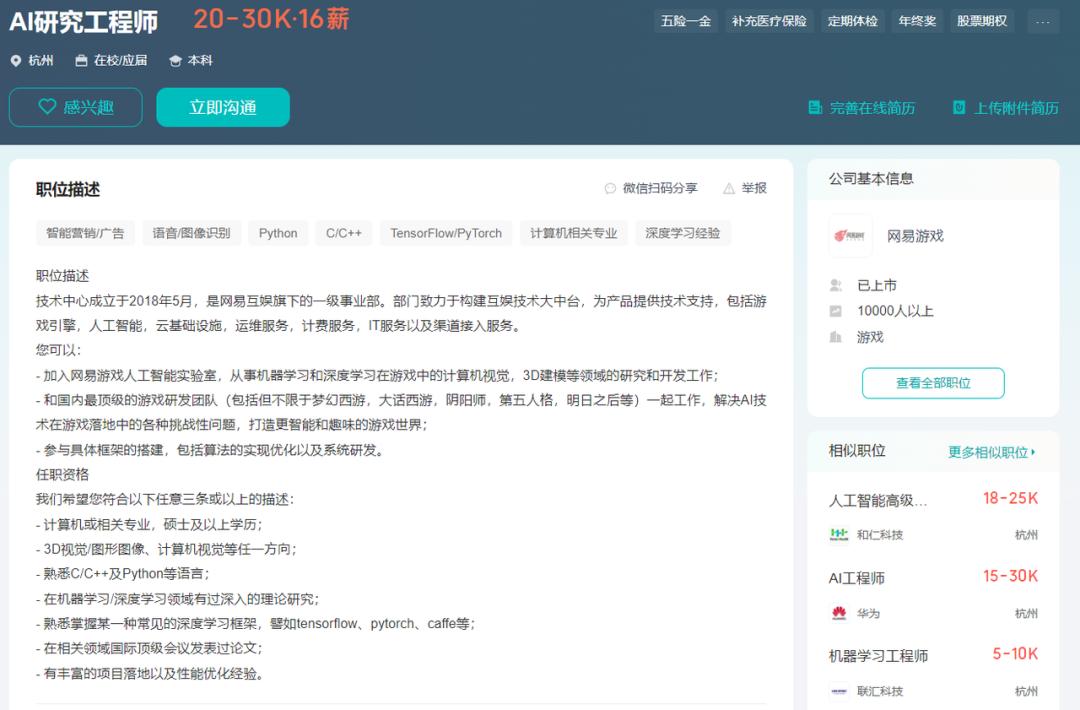The image size is (1080, 710).
Task: Click the 深度学习经验 tag
Action: (683, 233)
